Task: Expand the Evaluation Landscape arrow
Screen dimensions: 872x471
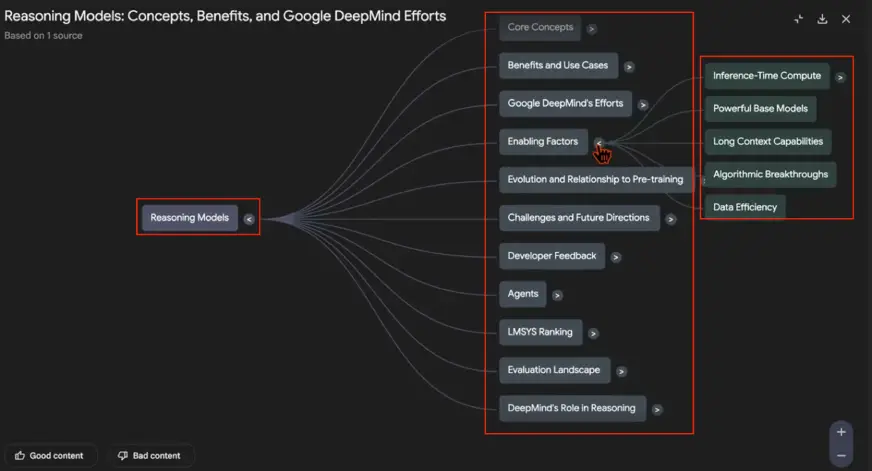Action: pos(621,371)
